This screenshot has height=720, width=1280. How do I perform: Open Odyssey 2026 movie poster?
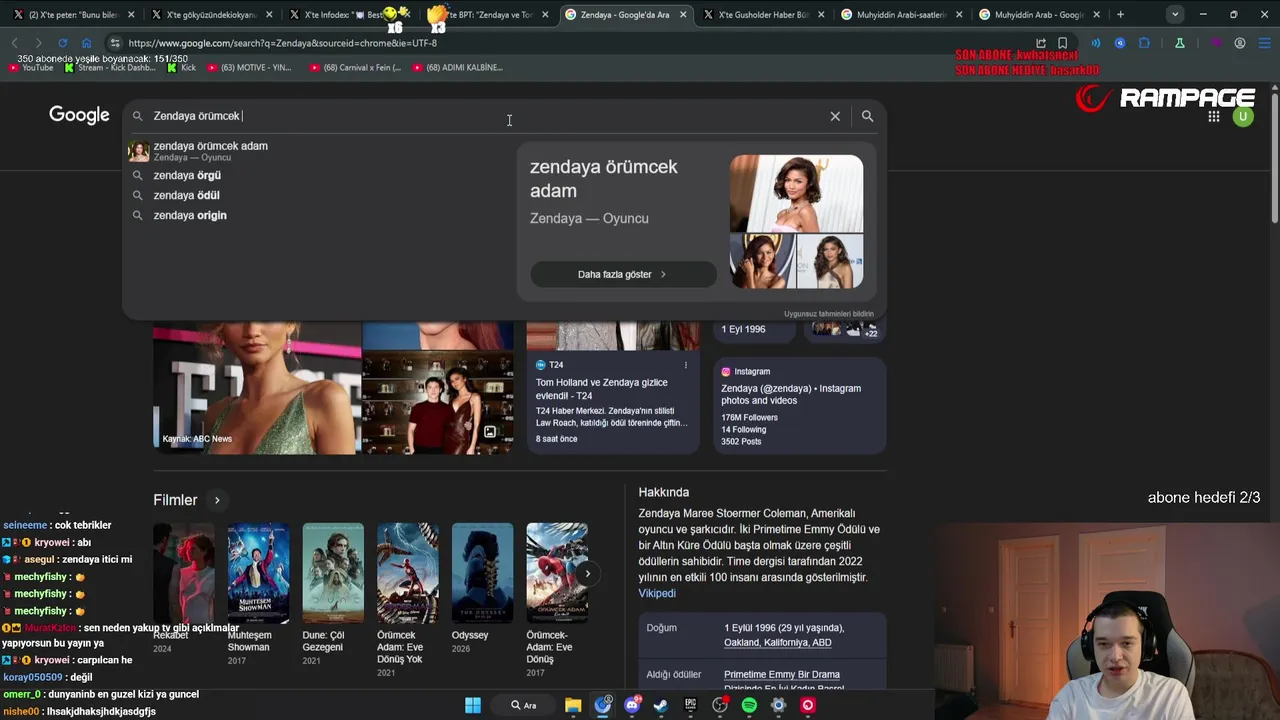pos(482,573)
